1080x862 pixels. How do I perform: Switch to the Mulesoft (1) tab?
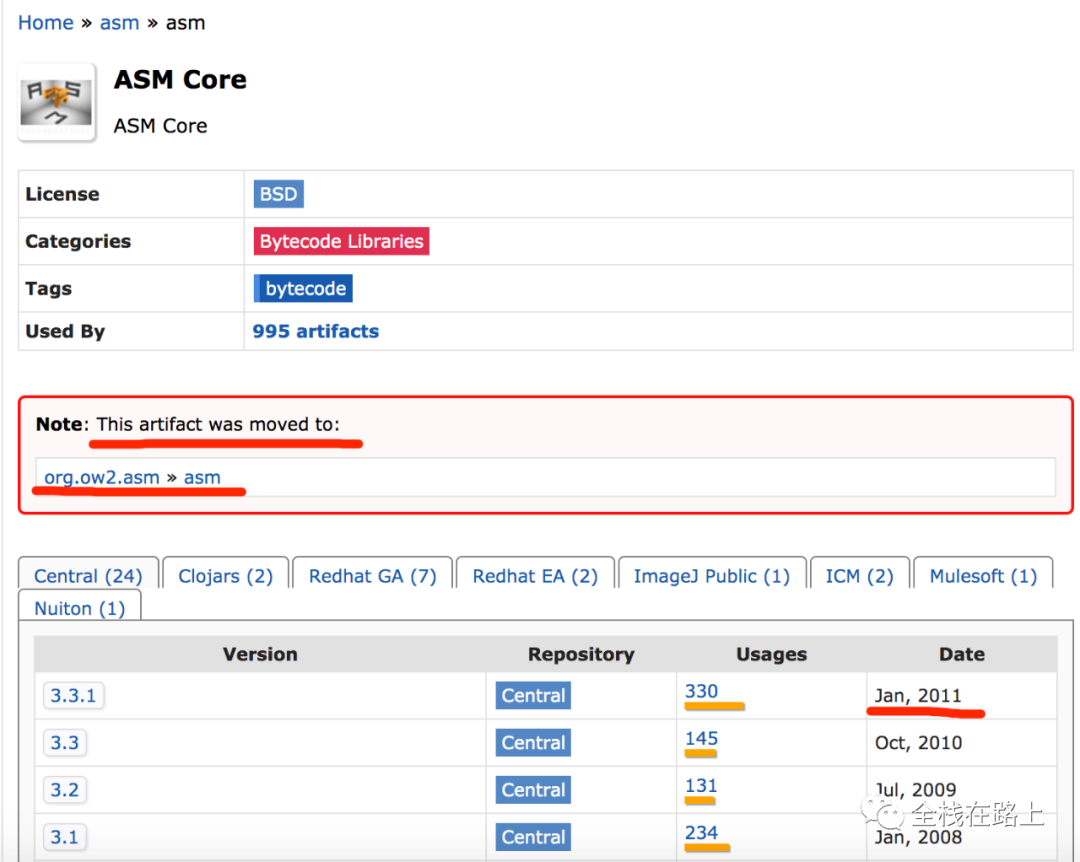click(983, 575)
